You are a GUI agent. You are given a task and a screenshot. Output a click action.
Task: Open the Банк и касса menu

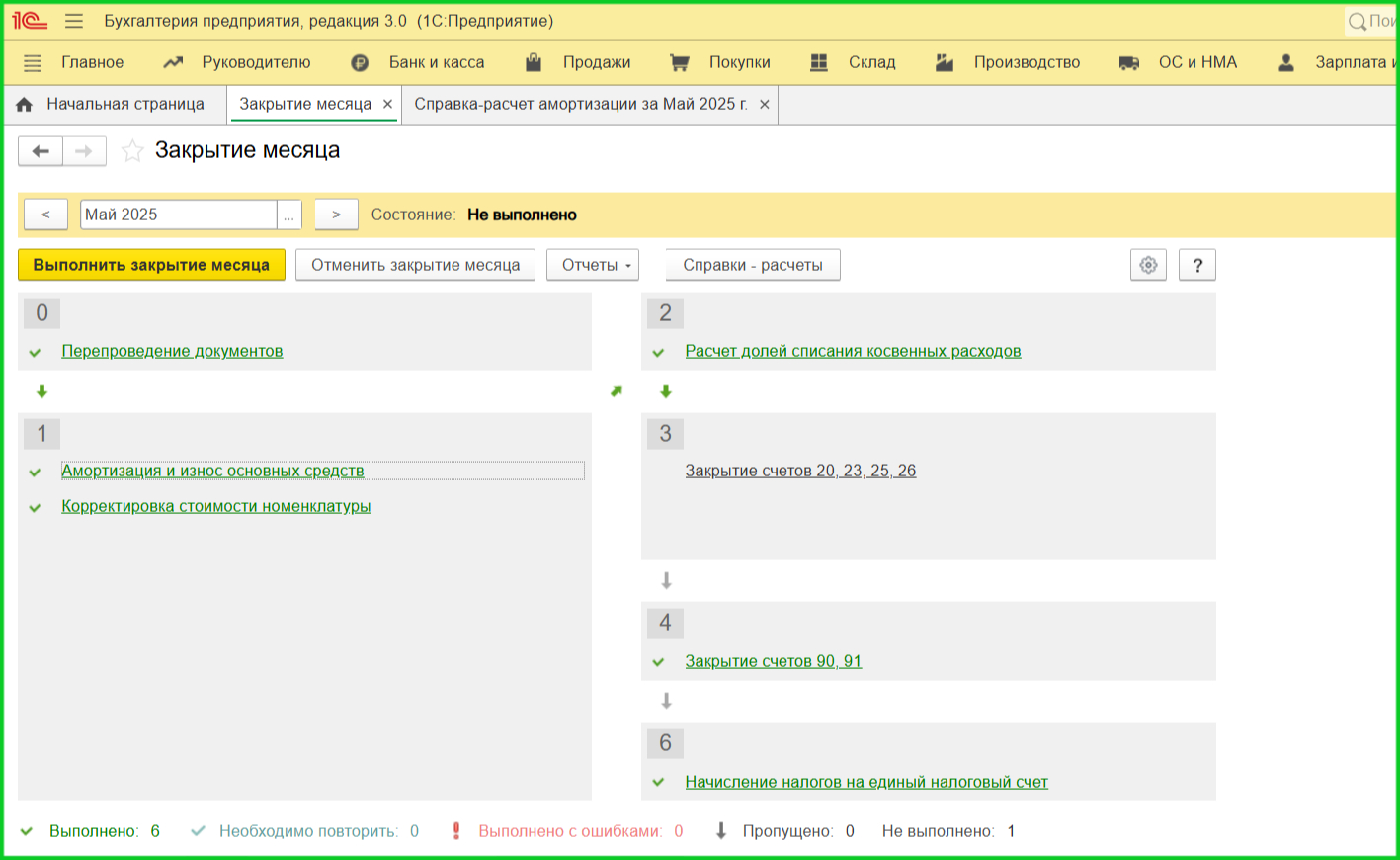point(436,62)
